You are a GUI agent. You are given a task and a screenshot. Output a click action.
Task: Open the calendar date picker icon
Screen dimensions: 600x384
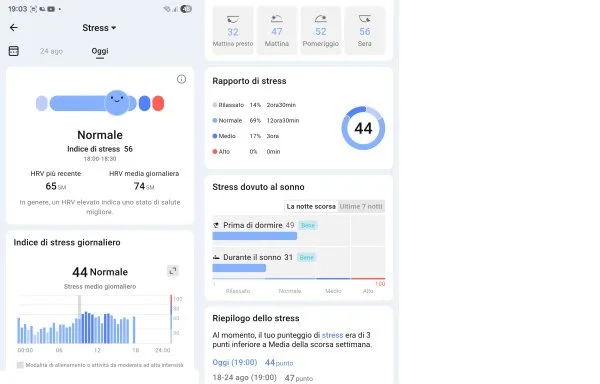14,51
